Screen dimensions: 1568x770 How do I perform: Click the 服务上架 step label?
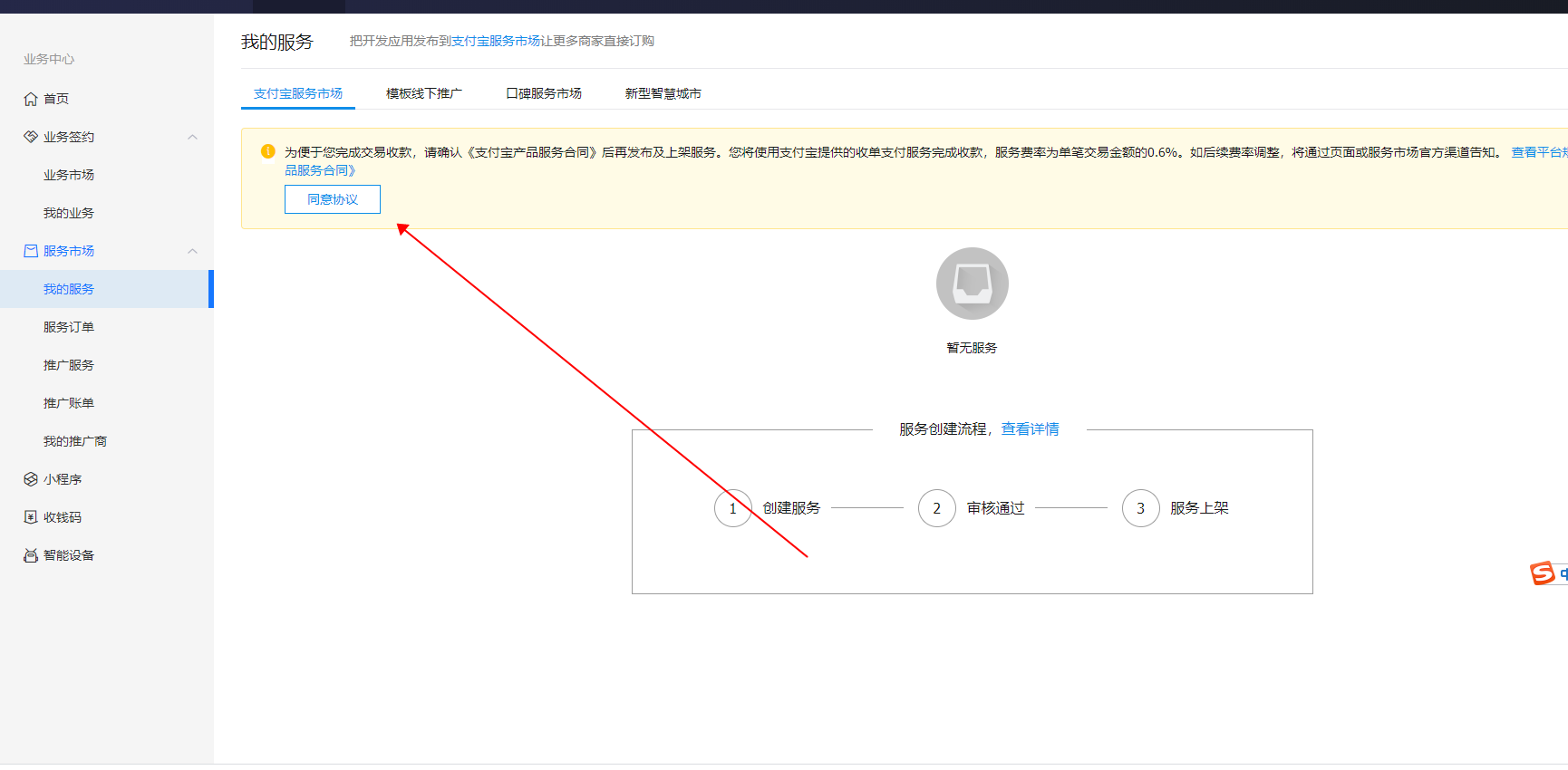pos(1199,508)
